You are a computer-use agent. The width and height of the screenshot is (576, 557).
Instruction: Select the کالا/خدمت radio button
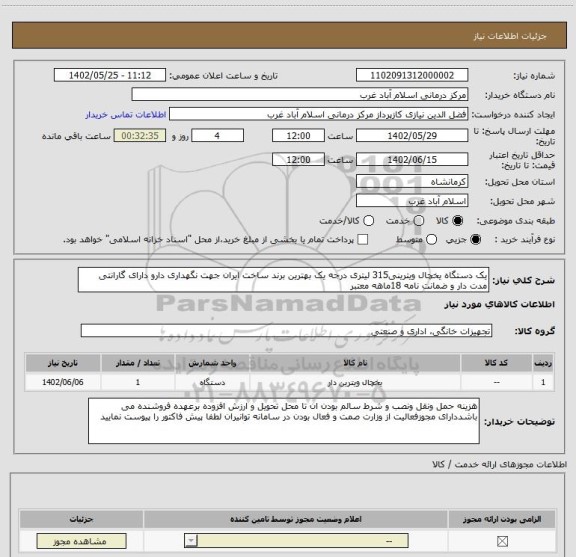pyautogui.click(x=368, y=221)
